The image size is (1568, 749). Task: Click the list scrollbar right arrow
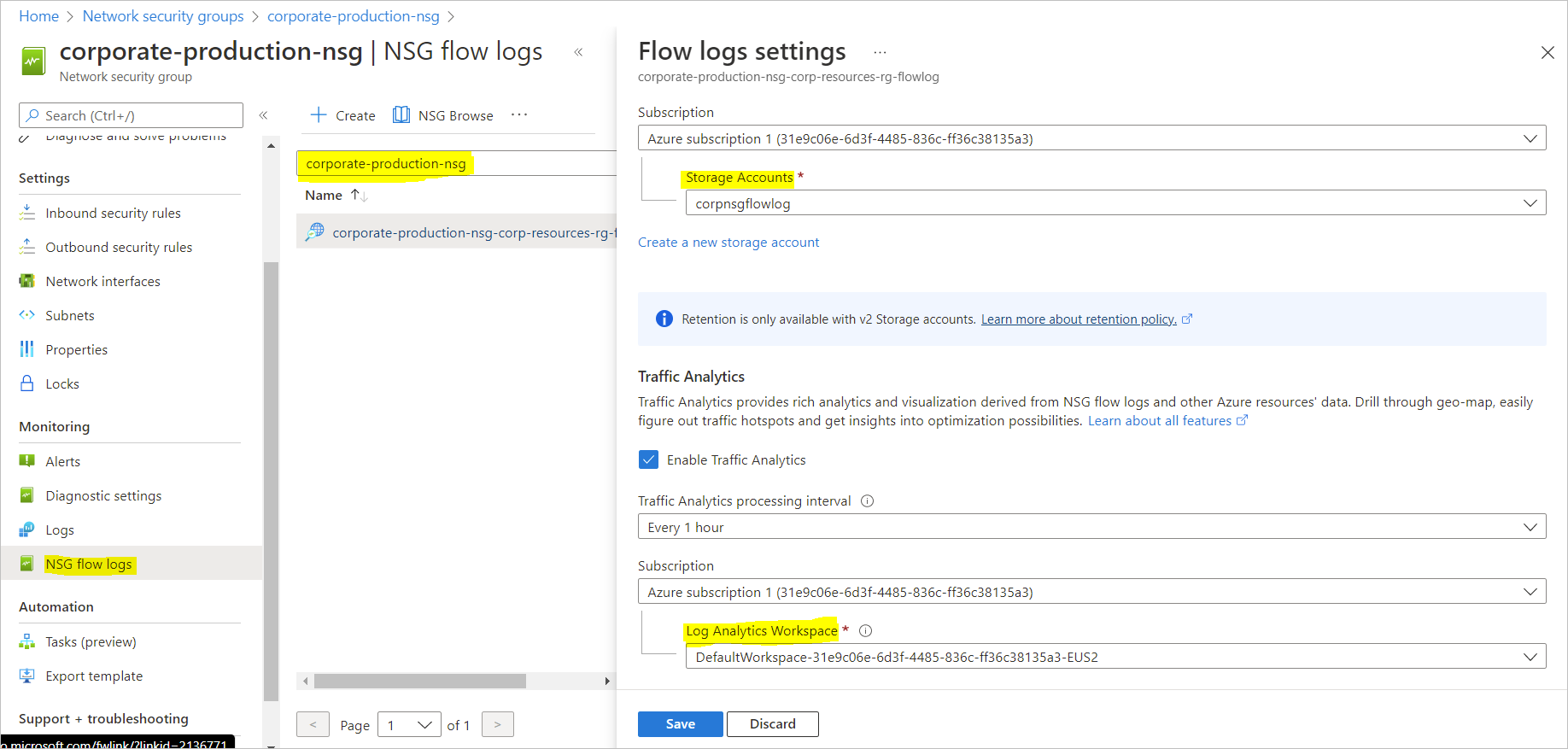[607, 681]
